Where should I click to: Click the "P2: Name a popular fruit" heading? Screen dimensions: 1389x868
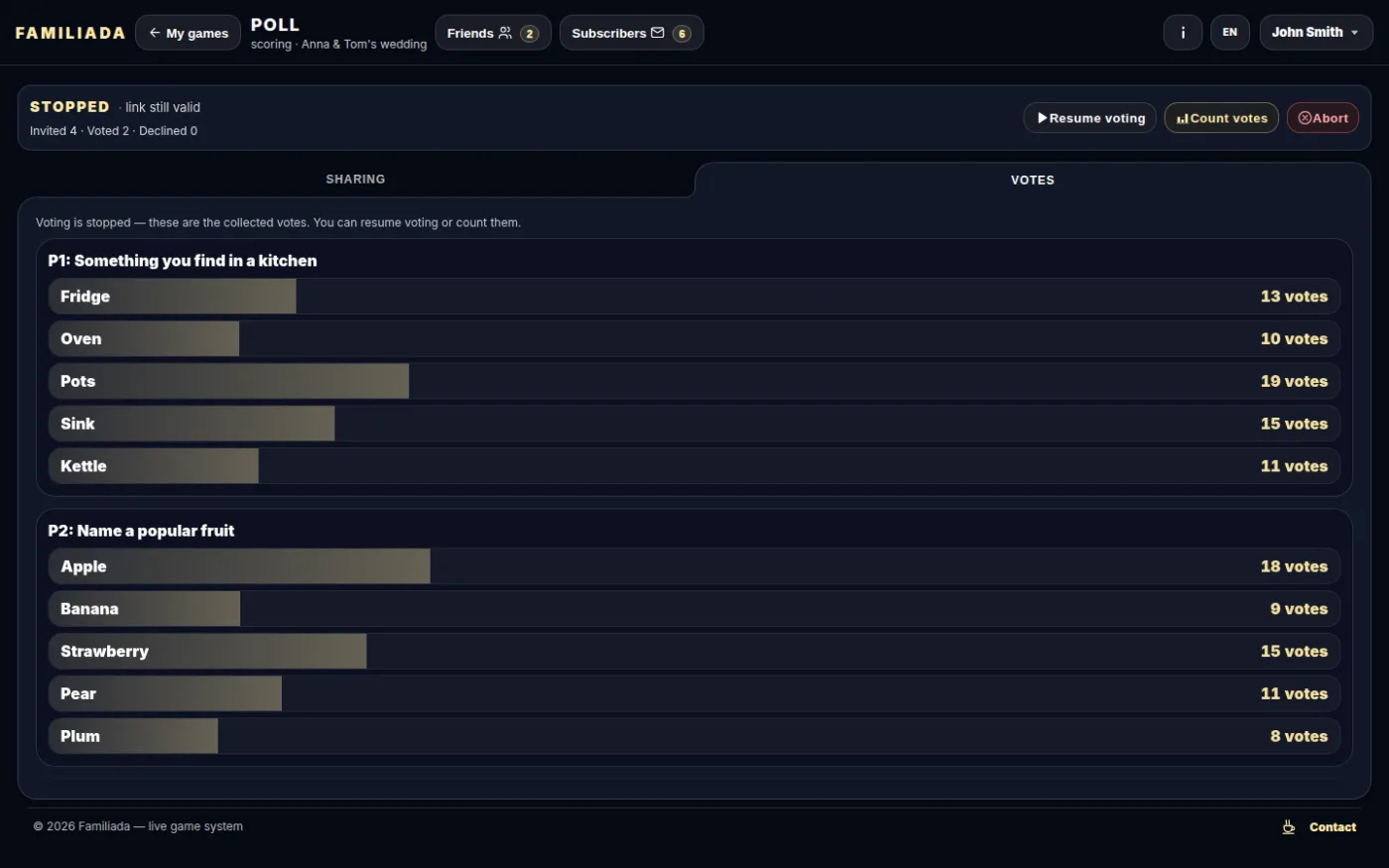click(x=141, y=531)
